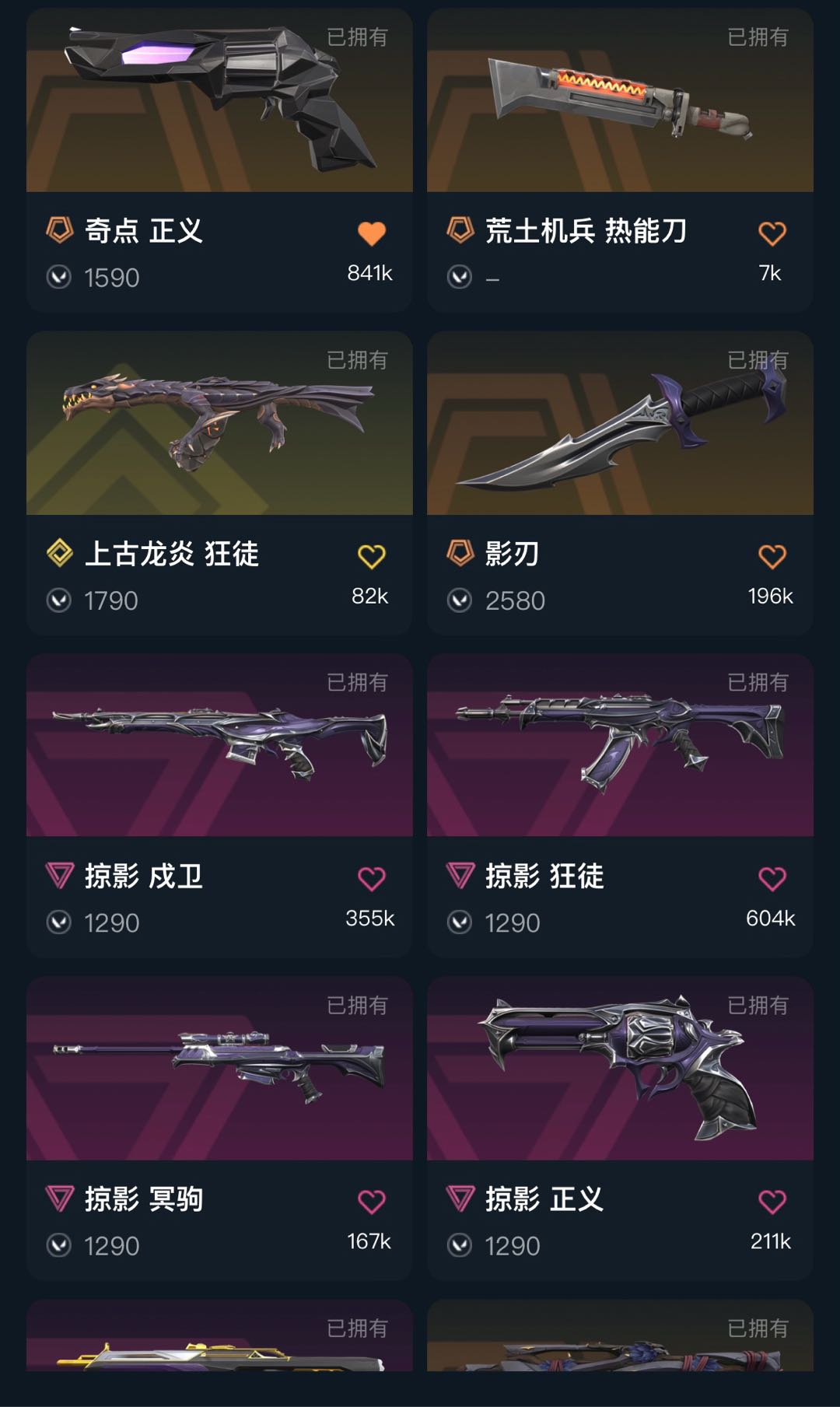Add 掠影 冥驹 to favorites

pos(372,1202)
